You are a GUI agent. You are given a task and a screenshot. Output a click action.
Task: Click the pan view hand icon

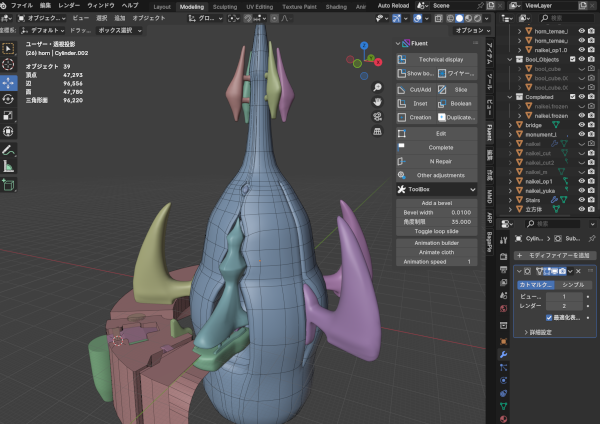[375, 100]
